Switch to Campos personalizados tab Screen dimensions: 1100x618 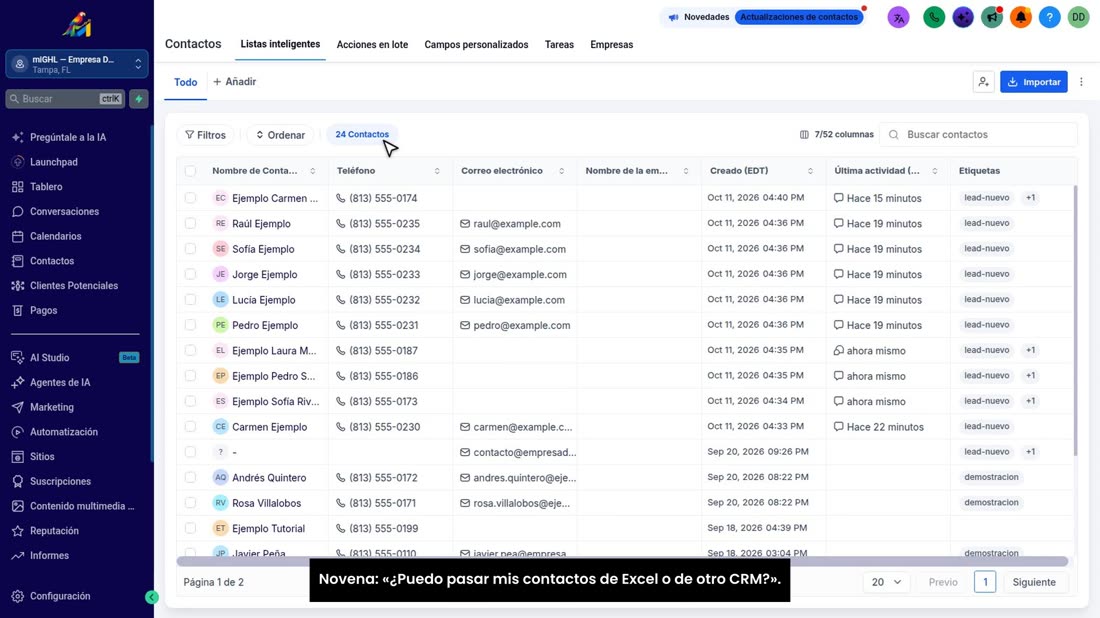pos(476,44)
